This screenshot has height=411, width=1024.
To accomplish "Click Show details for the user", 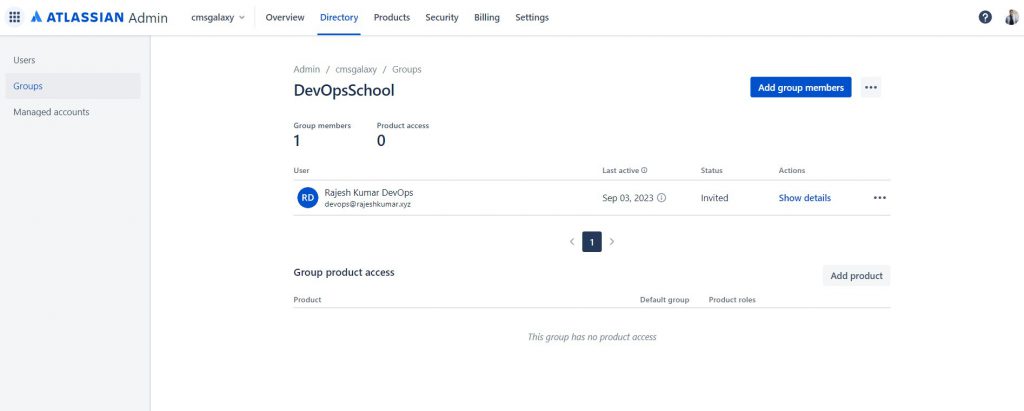I will pyautogui.click(x=804, y=198).
